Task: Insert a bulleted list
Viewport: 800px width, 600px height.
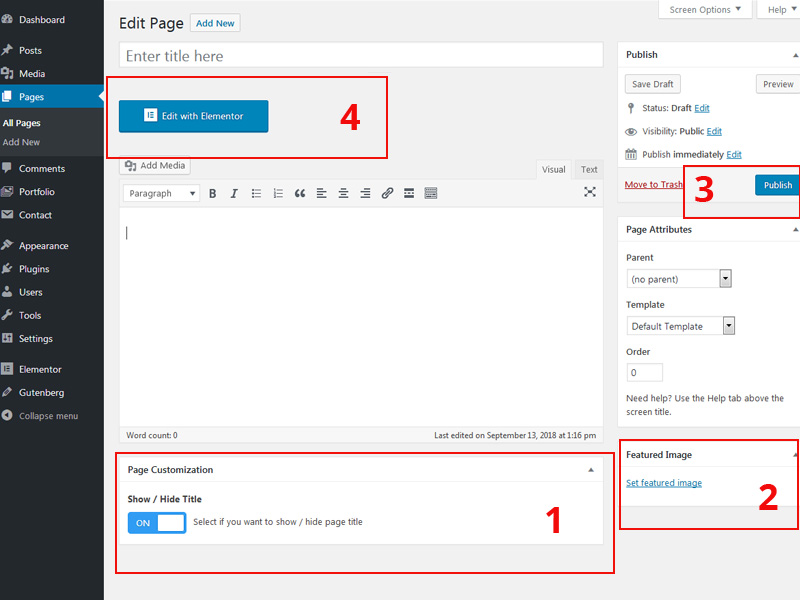Action: coord(256,193)
